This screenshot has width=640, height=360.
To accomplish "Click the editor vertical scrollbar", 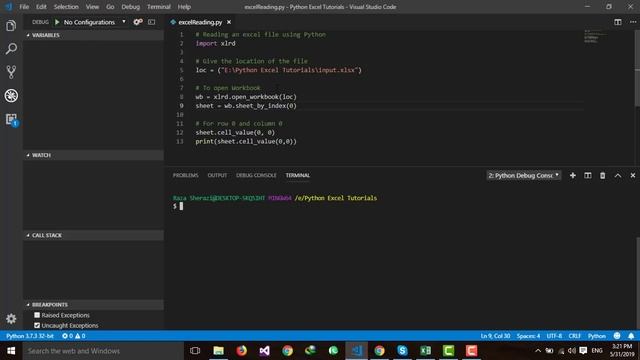I will coord(637,67).
